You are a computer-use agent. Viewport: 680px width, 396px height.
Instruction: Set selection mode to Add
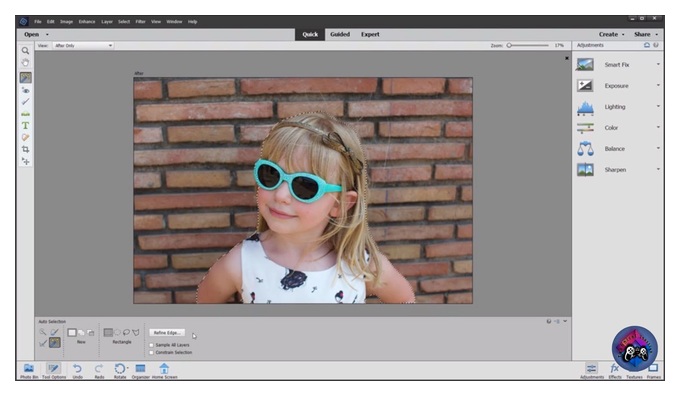tap(81, 333)
